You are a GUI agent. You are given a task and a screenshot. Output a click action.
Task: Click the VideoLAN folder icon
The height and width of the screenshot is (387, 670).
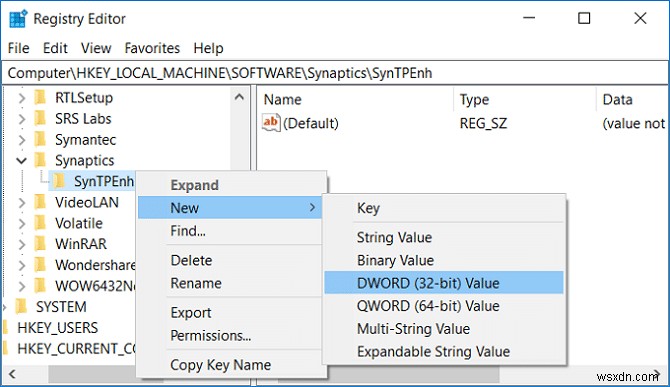pyautogui.click(x=40, y=202)
